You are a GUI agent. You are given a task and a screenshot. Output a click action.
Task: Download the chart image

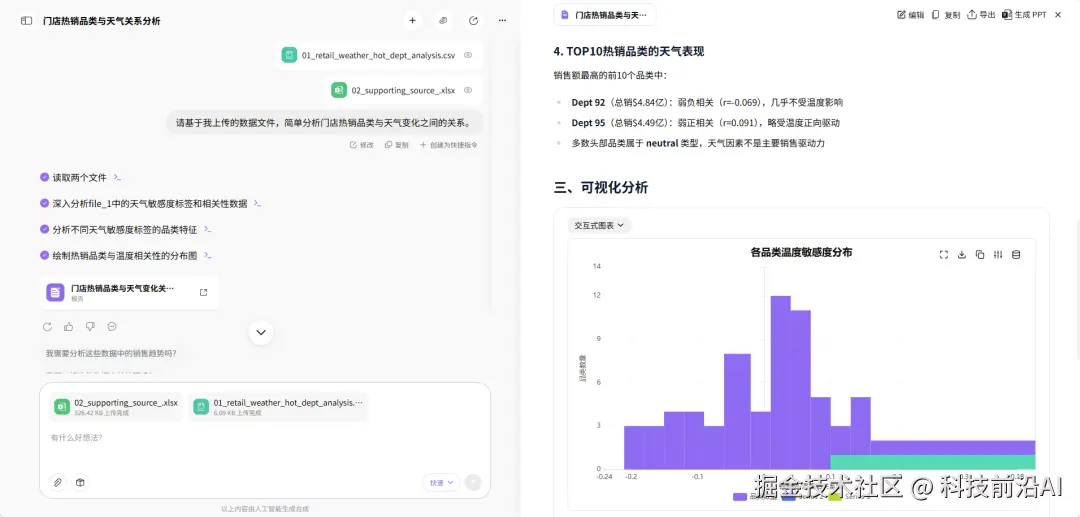pos(962,255)
